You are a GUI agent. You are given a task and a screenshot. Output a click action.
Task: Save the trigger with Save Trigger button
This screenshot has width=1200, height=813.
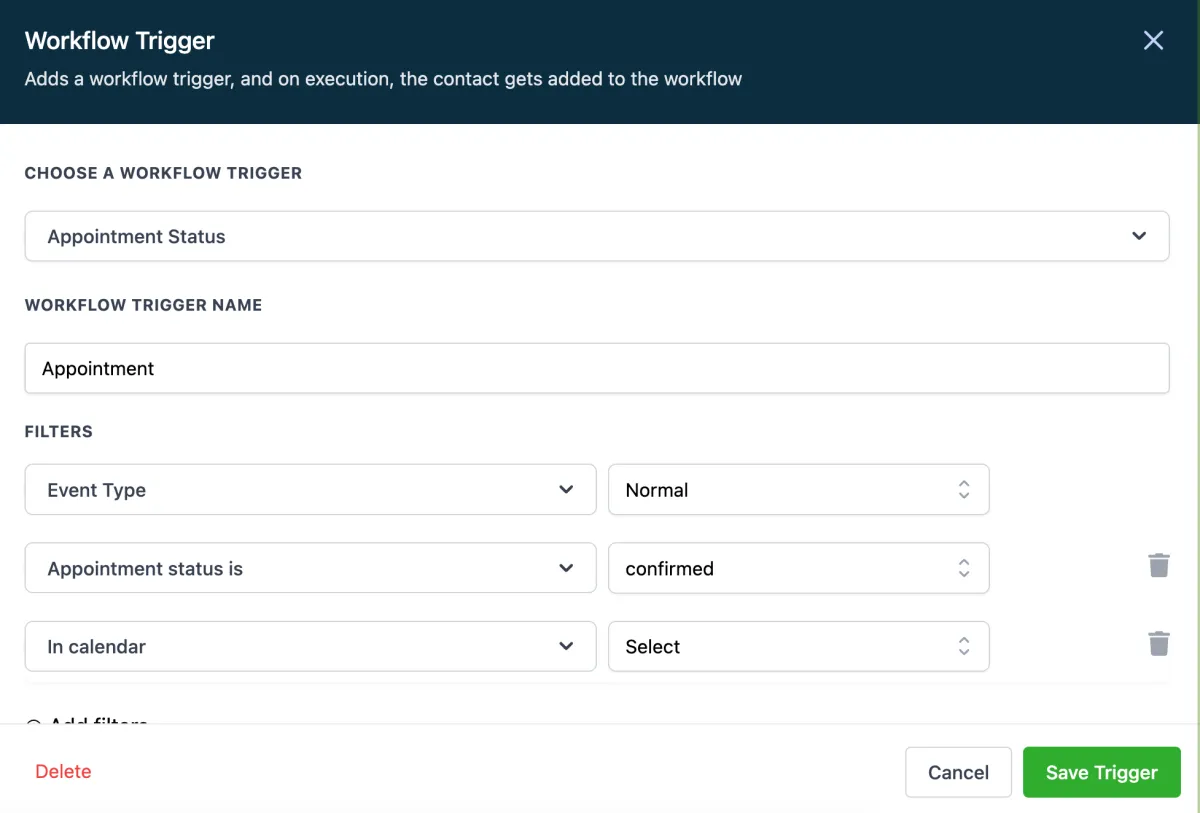pyautogui.click(x=1101, y=772)
